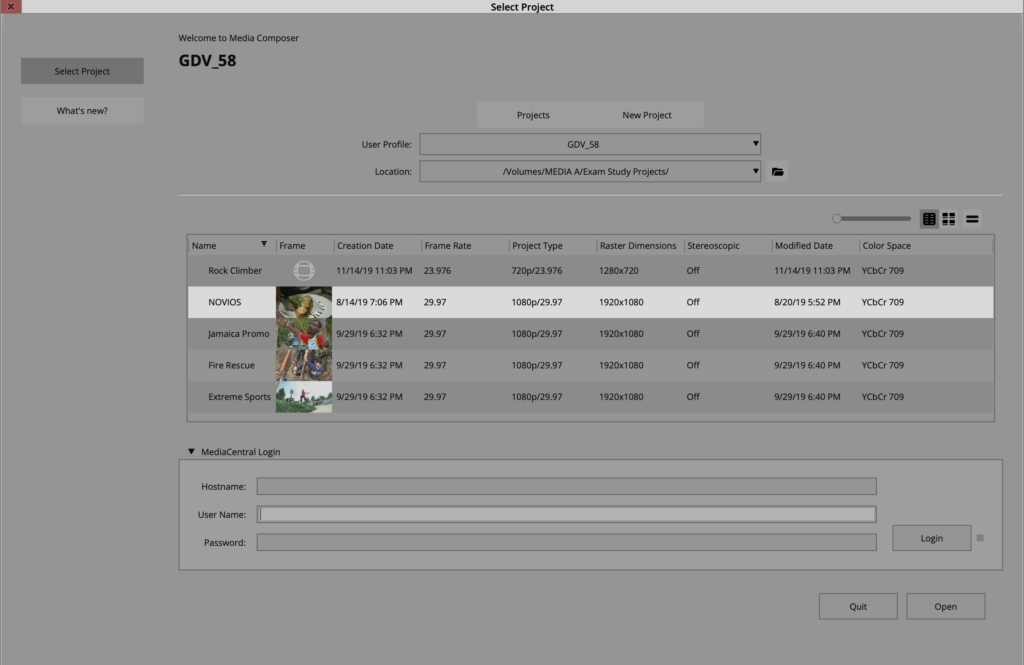Select the detail view layout icon

coord(929,218)
